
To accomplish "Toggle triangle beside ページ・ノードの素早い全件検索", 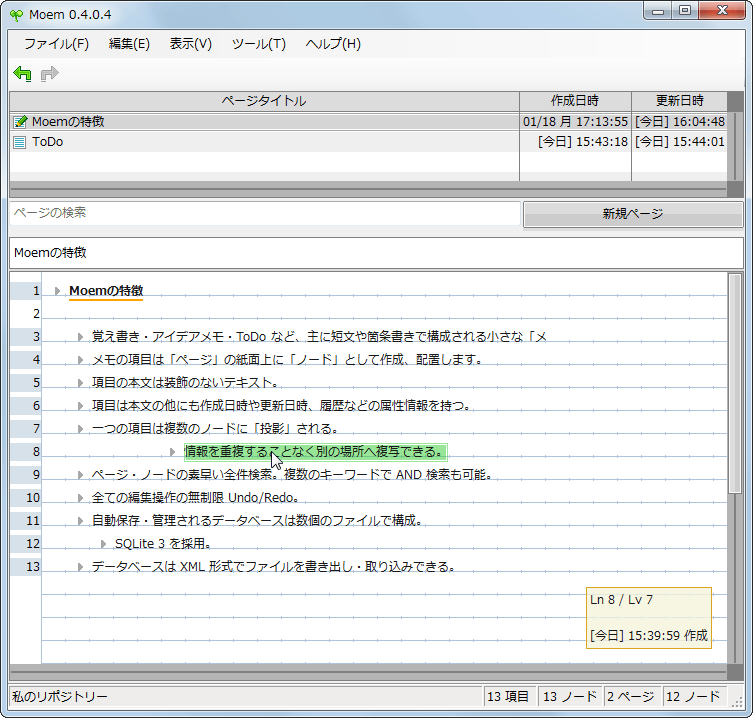I will click(x=81, y=475).
